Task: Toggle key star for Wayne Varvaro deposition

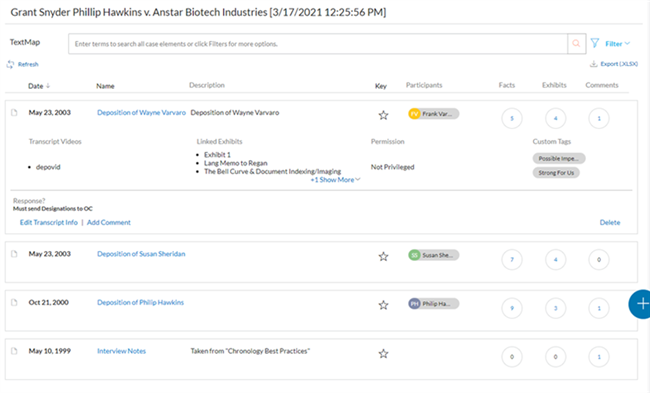Action: pyautogui.click(x=383, y=115)
